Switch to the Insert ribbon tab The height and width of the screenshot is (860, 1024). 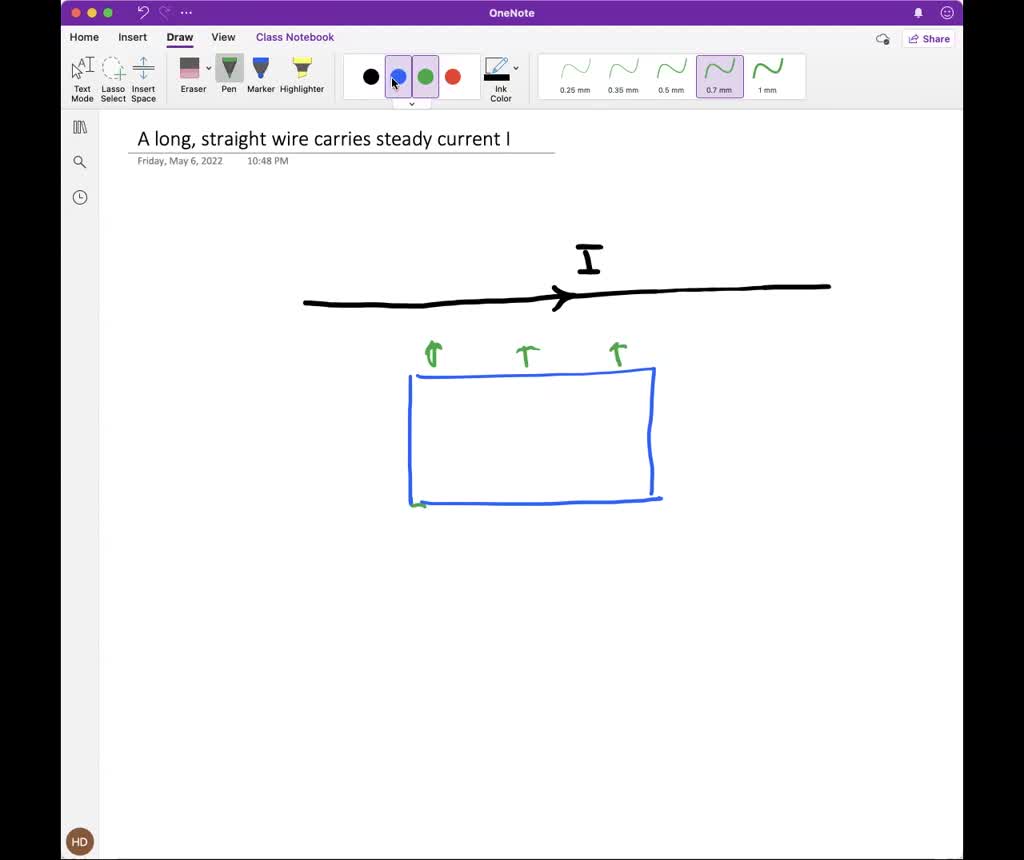133,37
